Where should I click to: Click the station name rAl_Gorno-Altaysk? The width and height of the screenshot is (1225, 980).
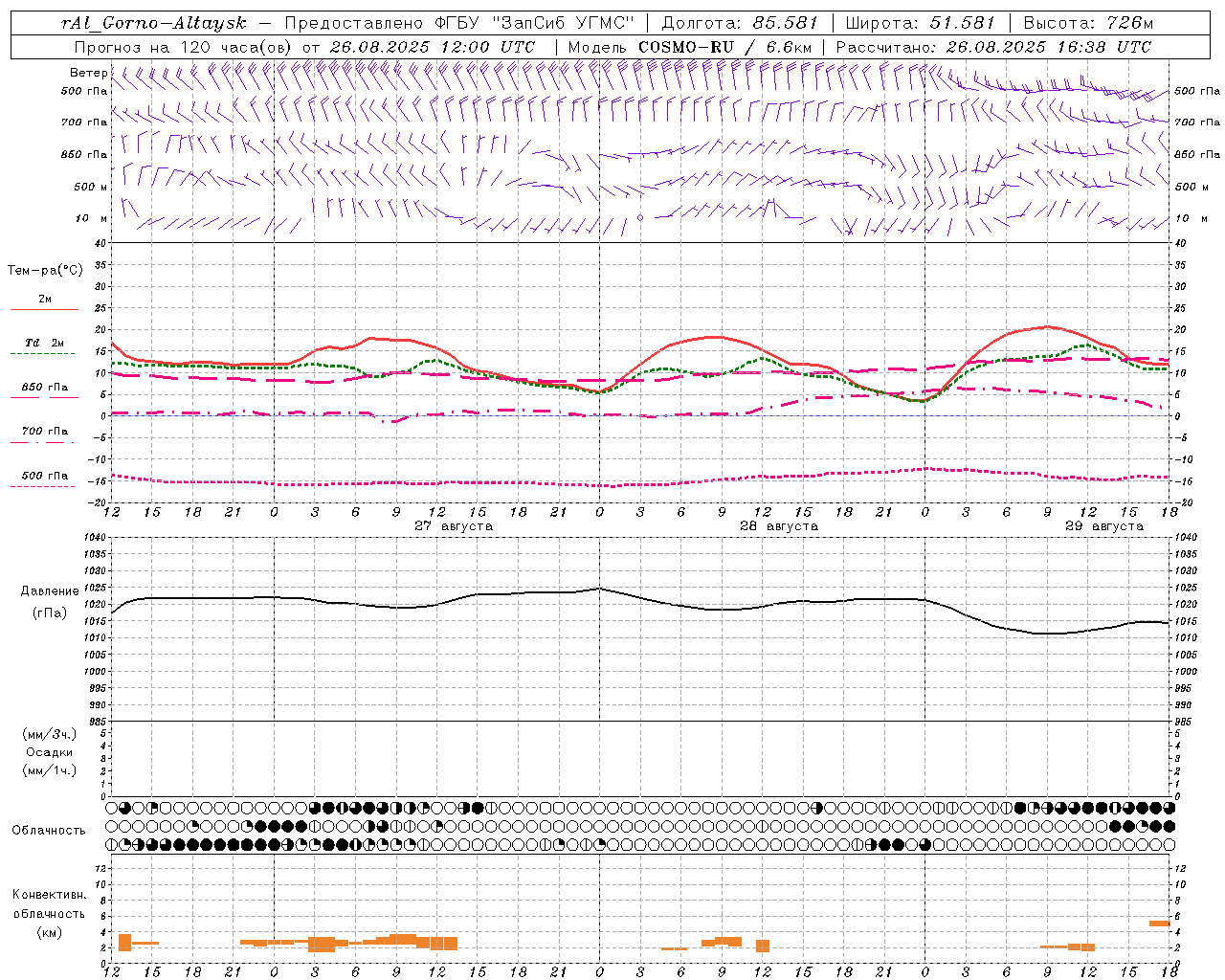(154, 23)
